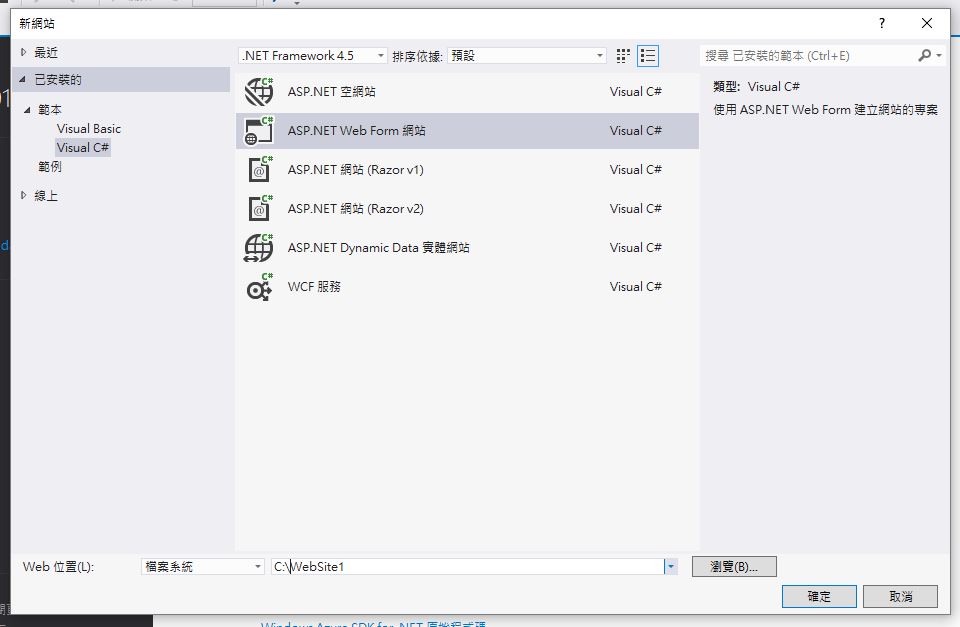
Task: Pick the ASP.NET 網站 (Razor v2) icon
Action: point(259,209)
